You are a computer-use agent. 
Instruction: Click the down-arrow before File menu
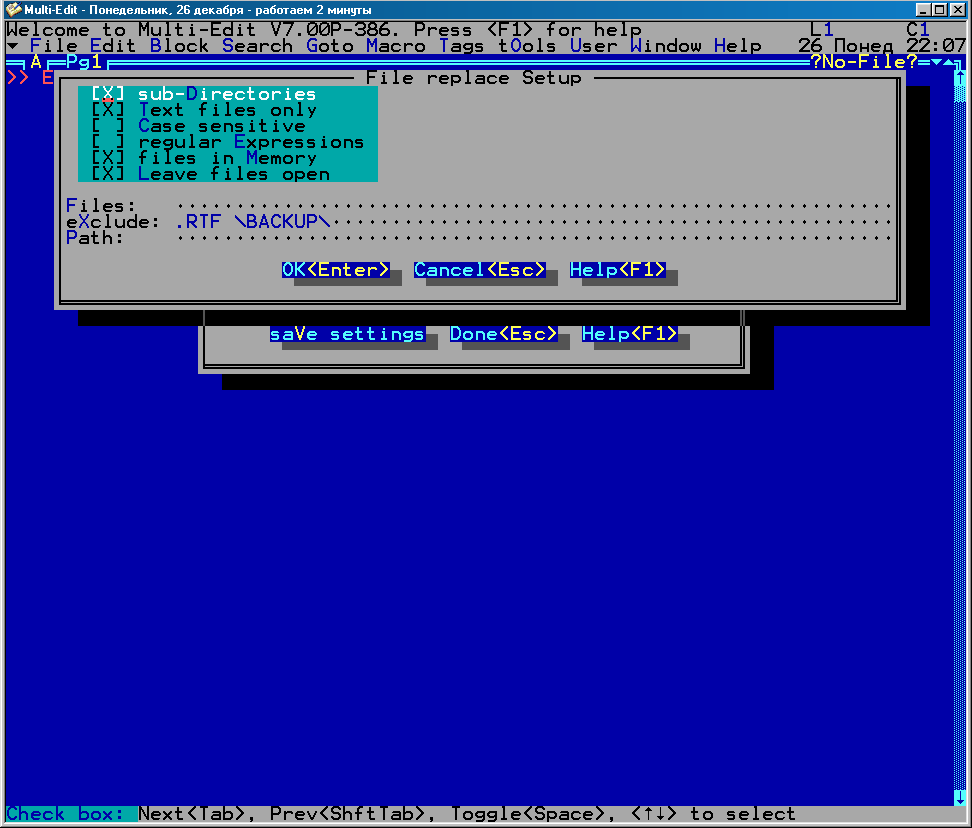pos(12,46)
